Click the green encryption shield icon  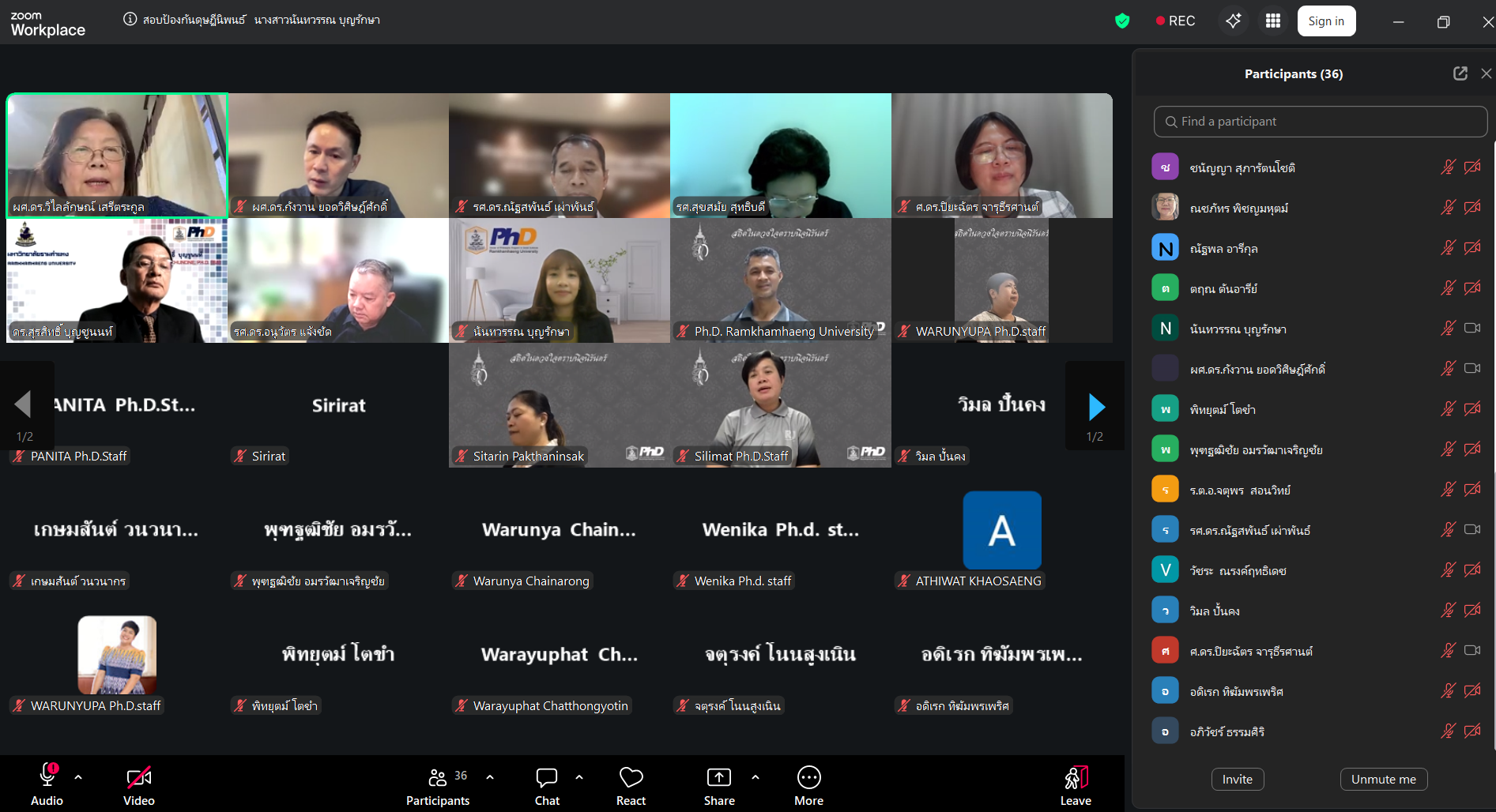point(1122,21)
